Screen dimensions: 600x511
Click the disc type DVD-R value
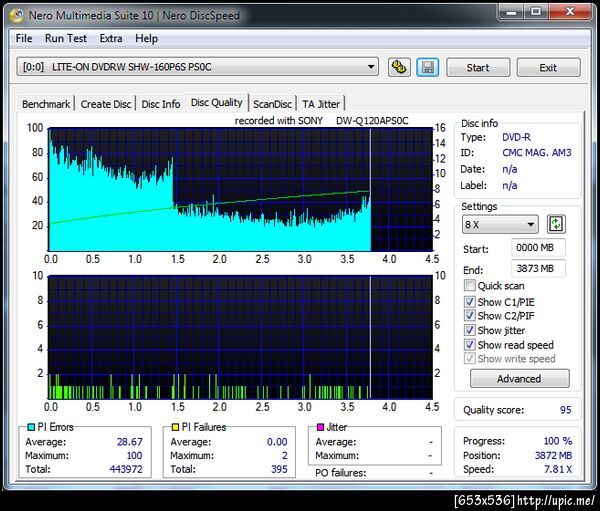(x=516, y=137)
